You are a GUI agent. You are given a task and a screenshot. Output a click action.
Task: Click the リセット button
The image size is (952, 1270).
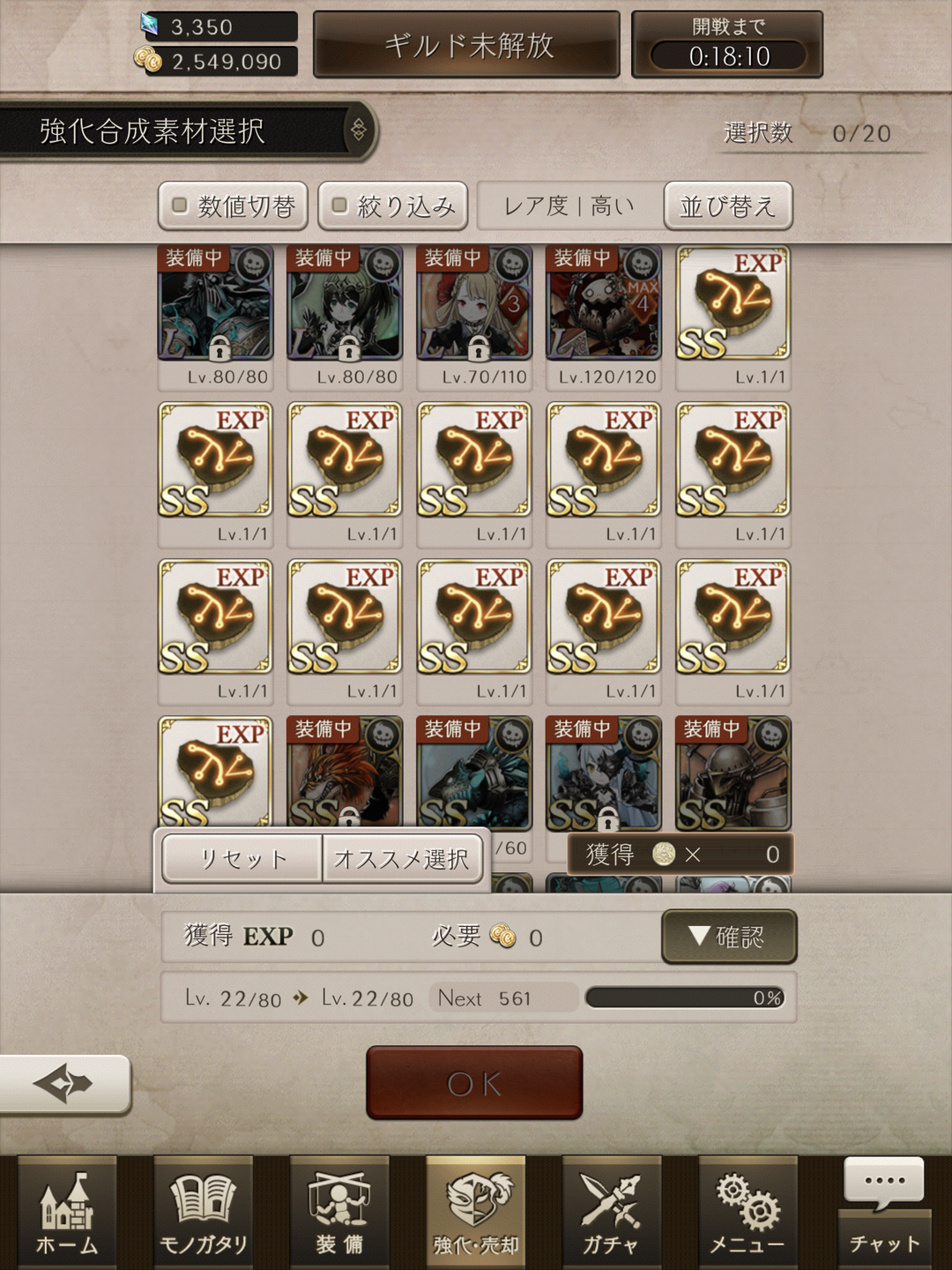pyautogui.click(x=242, y=858)
